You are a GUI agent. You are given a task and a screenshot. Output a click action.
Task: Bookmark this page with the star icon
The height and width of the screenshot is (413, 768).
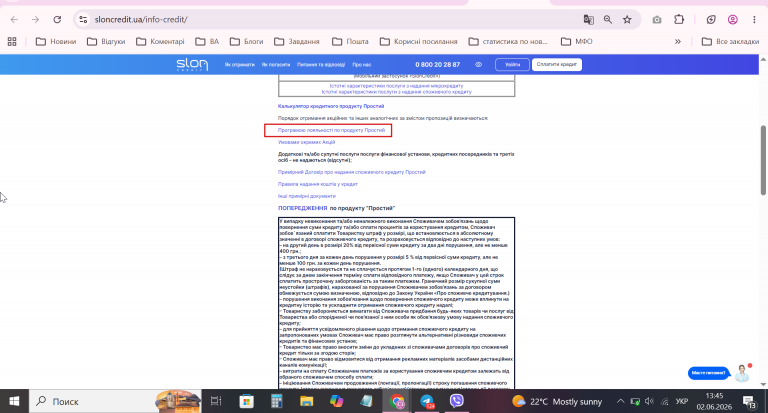(x=627, y=20)
